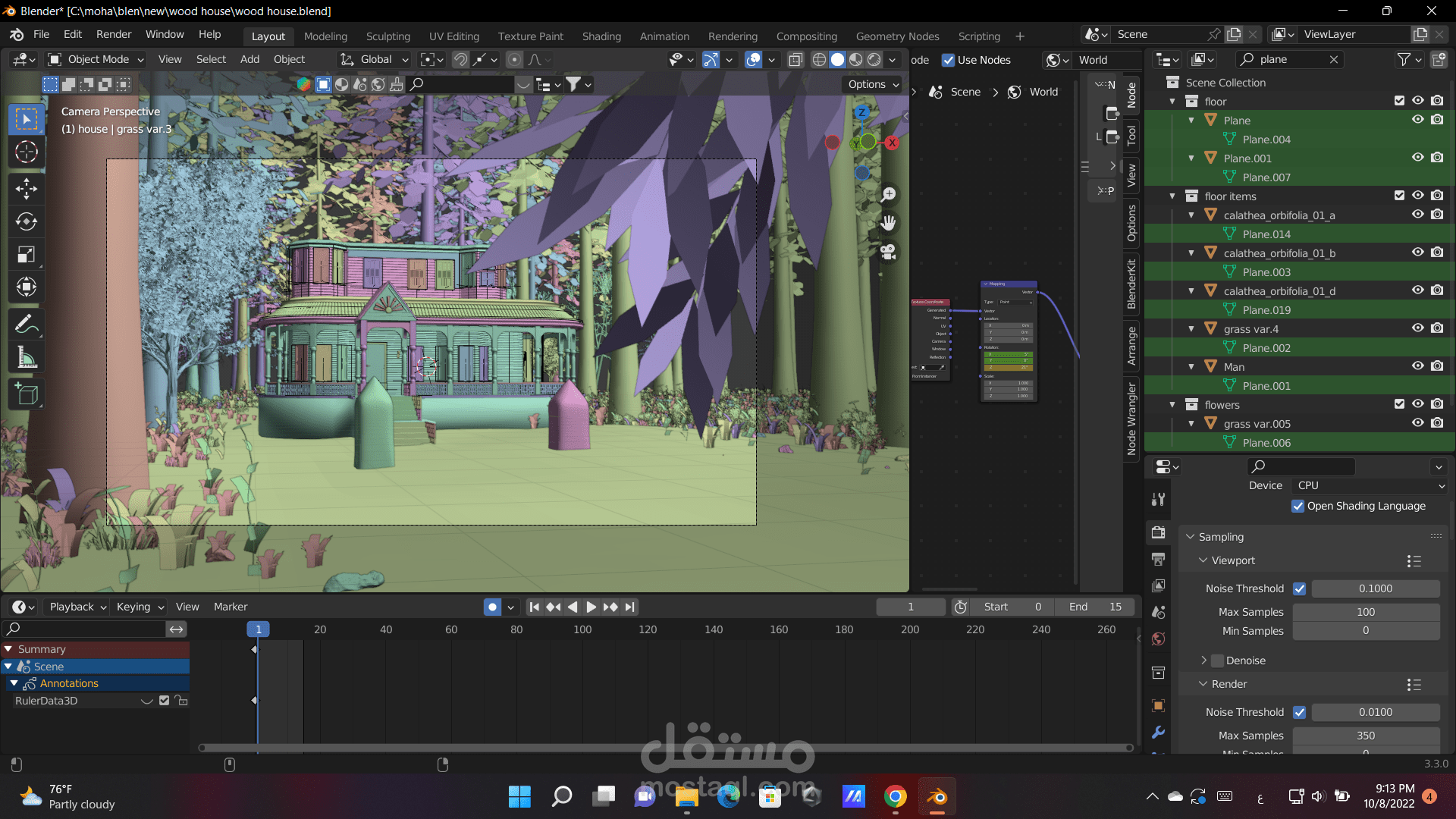Open the Render properties tab icon
Image resolution: width=1456 pixels, height=819 pixels.
[1158, 532]
